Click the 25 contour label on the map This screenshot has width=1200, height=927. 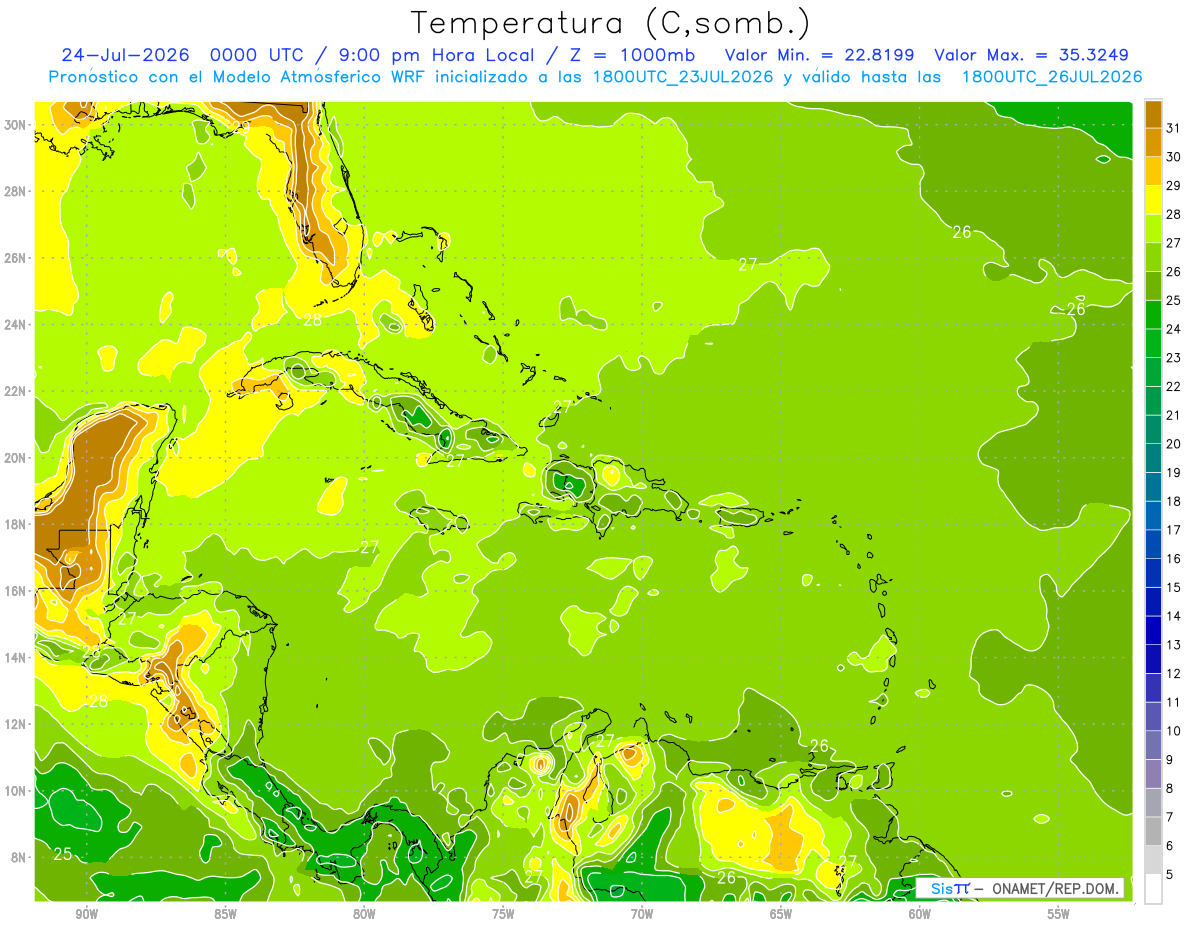click(x=62, y=854)
